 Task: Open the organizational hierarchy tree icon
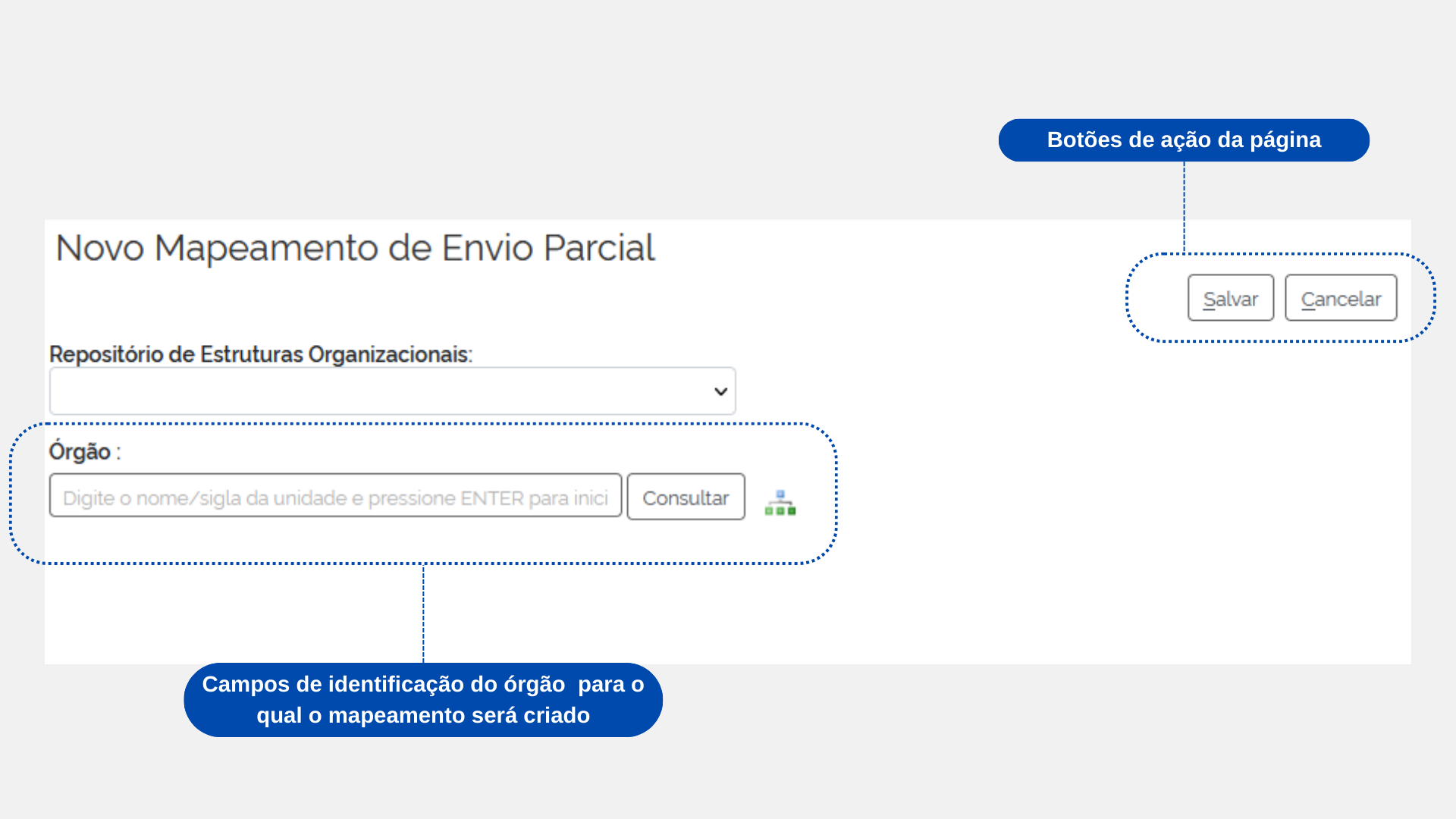click(x=780, y=502)
